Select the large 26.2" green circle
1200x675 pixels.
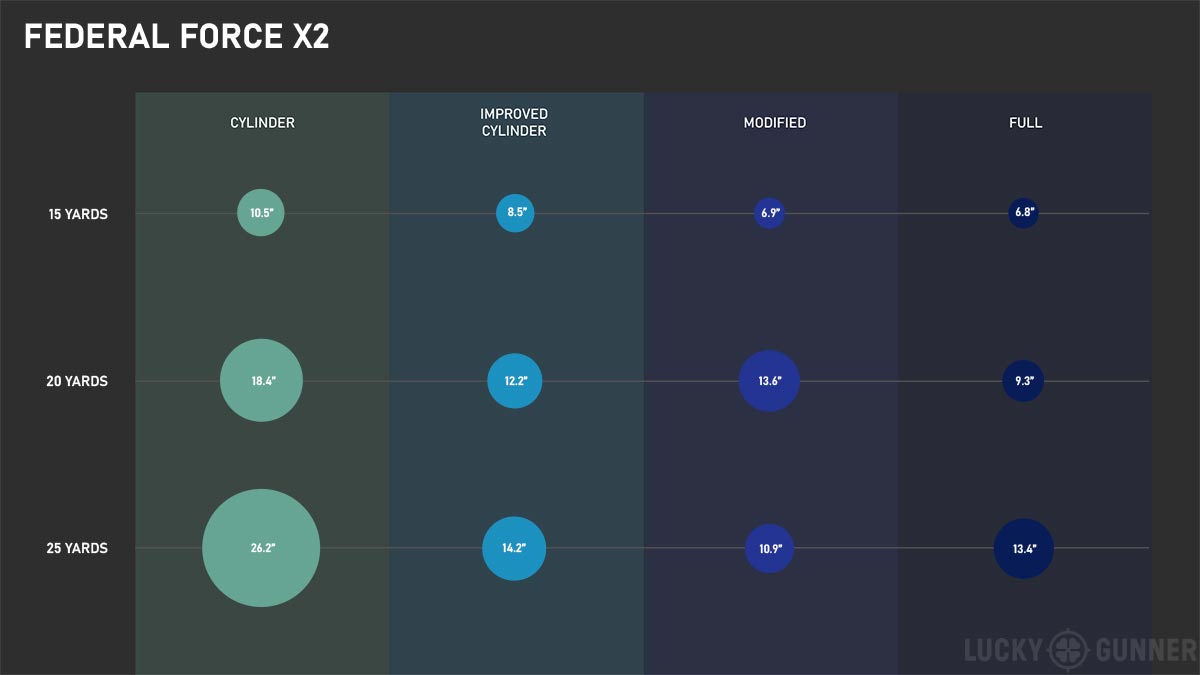point(261,548)
